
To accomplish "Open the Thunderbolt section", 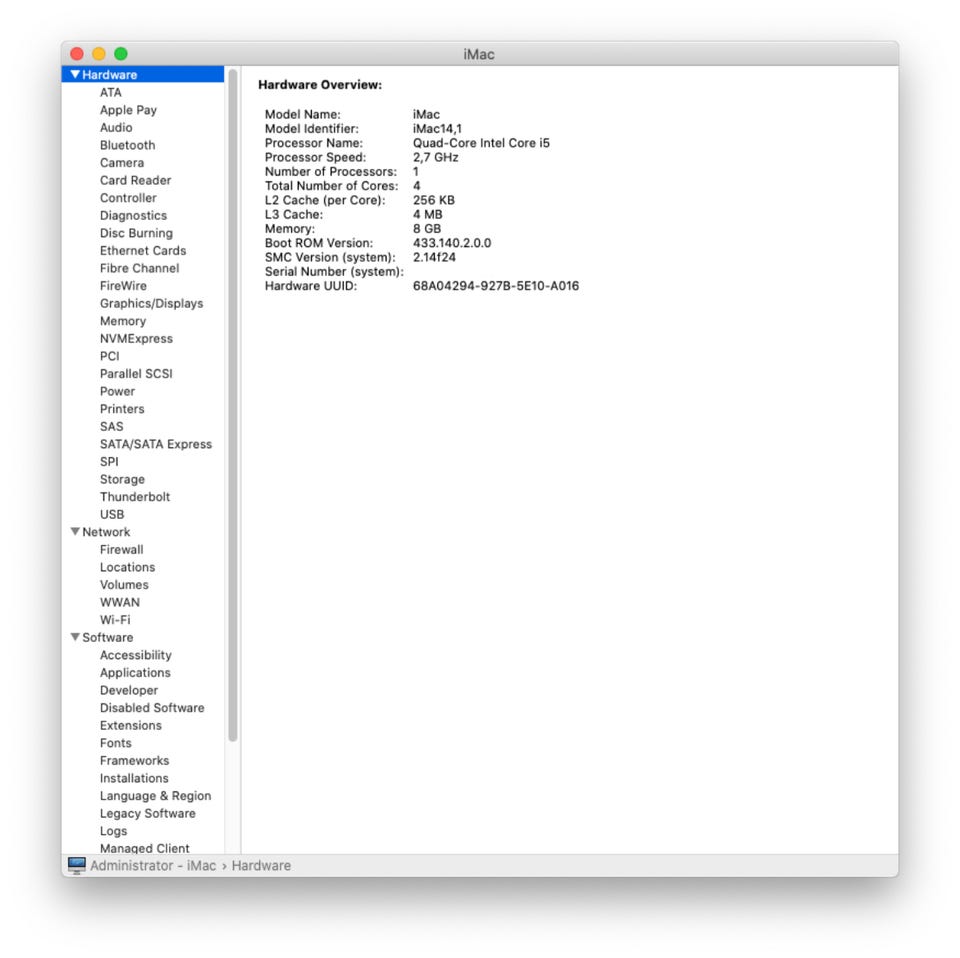I will [x=135, y=497].
